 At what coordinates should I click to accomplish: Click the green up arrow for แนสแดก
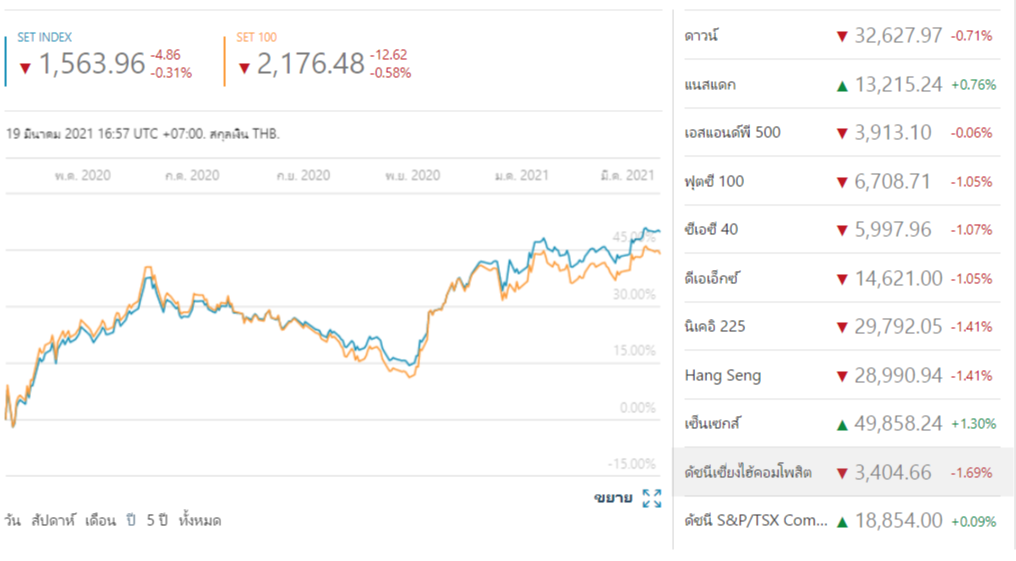(842, 86)
